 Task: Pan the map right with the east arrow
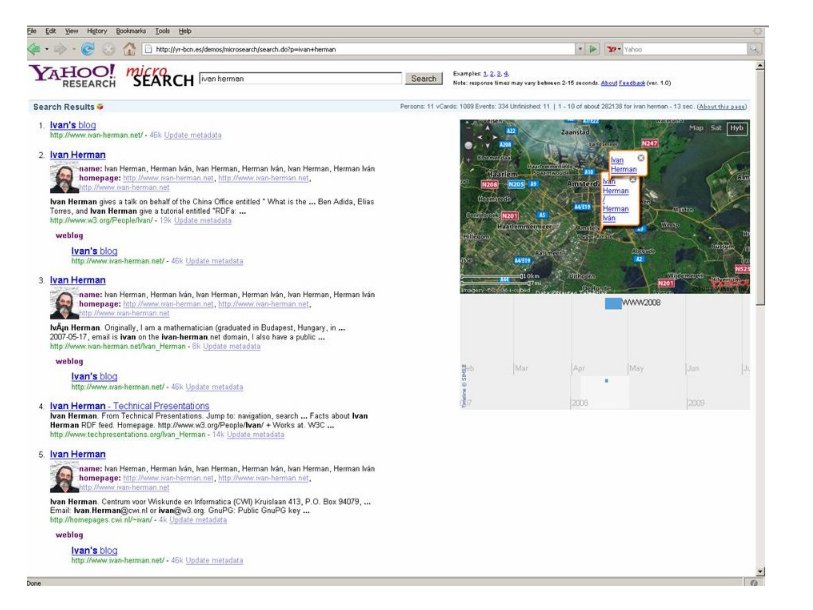coord(495,137)
